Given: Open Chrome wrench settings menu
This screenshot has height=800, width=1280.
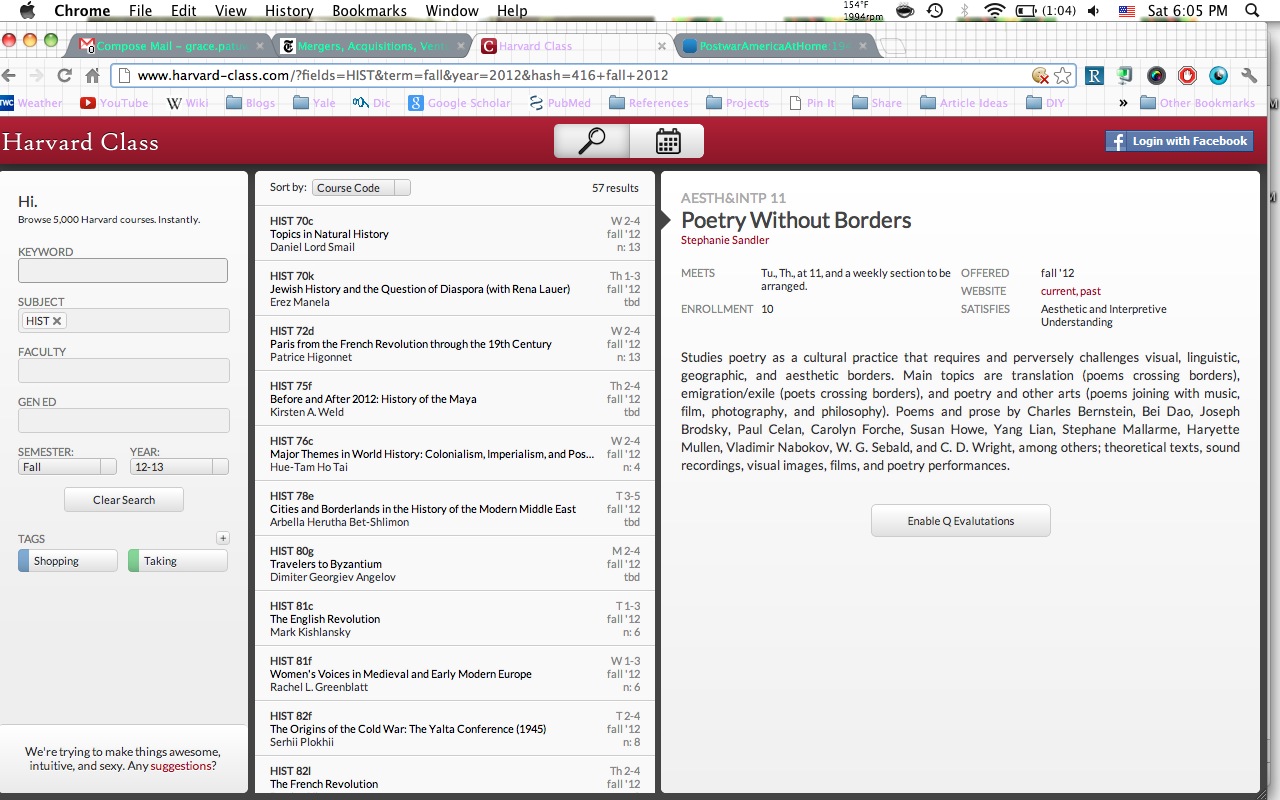Looking at the screenshot, I should click(1249, 75).
